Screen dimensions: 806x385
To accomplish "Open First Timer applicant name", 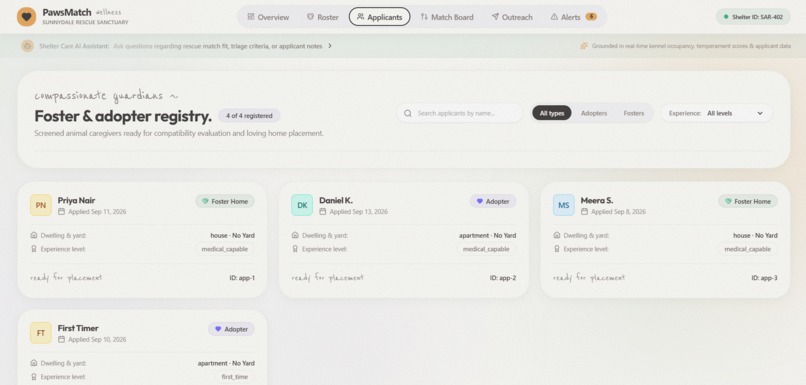I will [78, 328].
